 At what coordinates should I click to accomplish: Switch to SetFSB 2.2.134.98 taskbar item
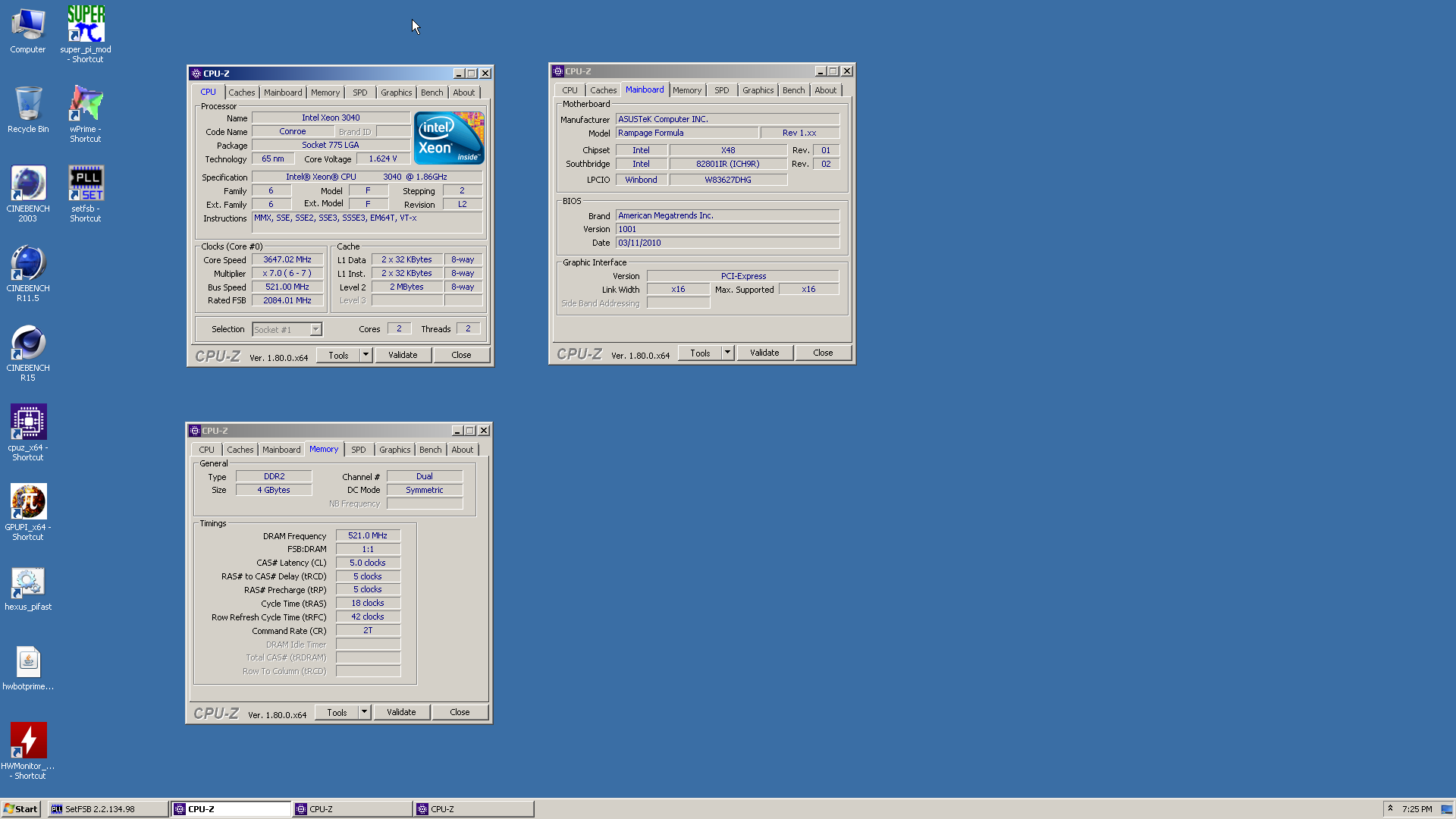(108, 809)
